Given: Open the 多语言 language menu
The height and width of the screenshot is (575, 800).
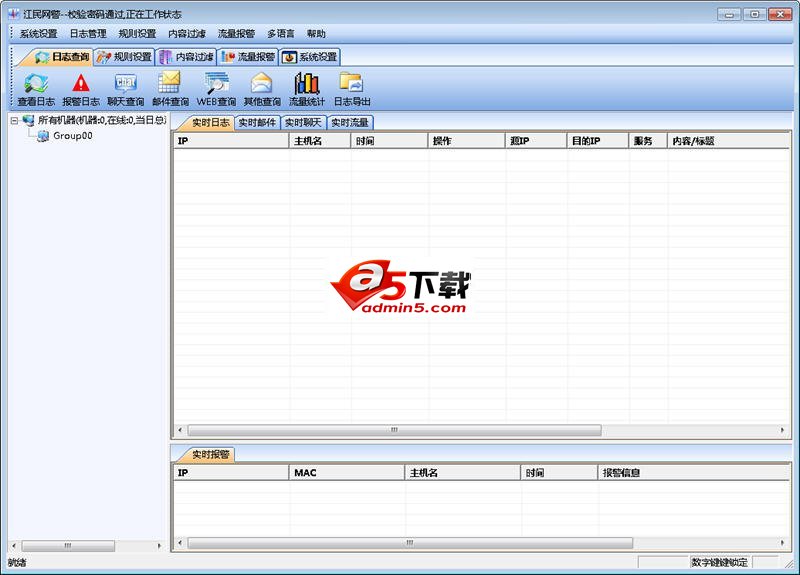Looking at the screenshot, I should (281, 34).
